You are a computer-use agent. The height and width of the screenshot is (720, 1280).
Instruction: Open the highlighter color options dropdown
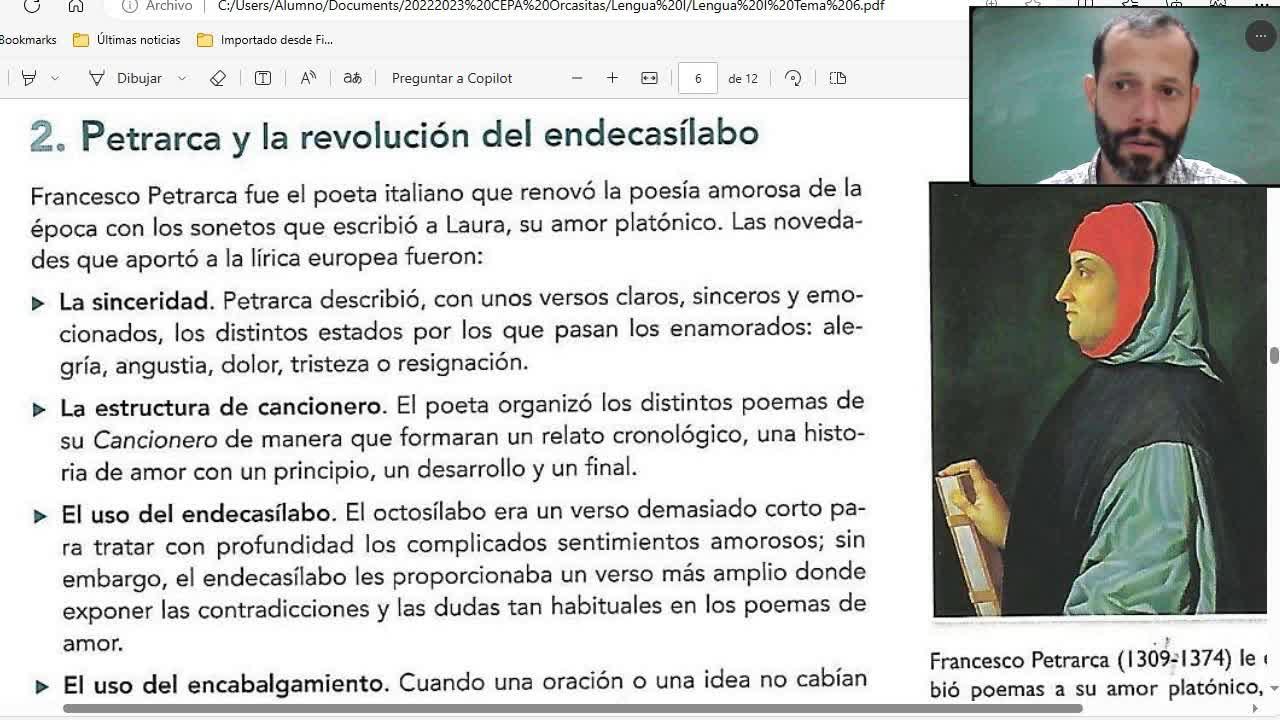point(55,78)
